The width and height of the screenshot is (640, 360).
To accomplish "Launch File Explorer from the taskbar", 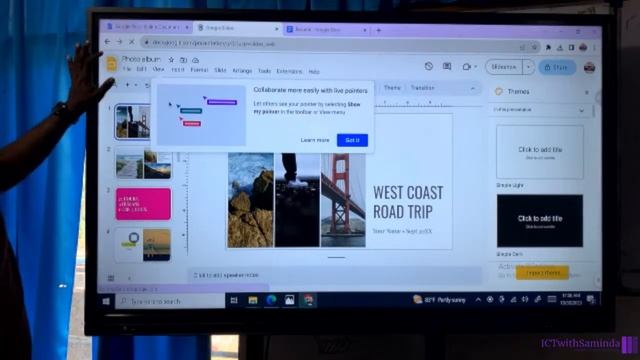I will tap(253, 300).
